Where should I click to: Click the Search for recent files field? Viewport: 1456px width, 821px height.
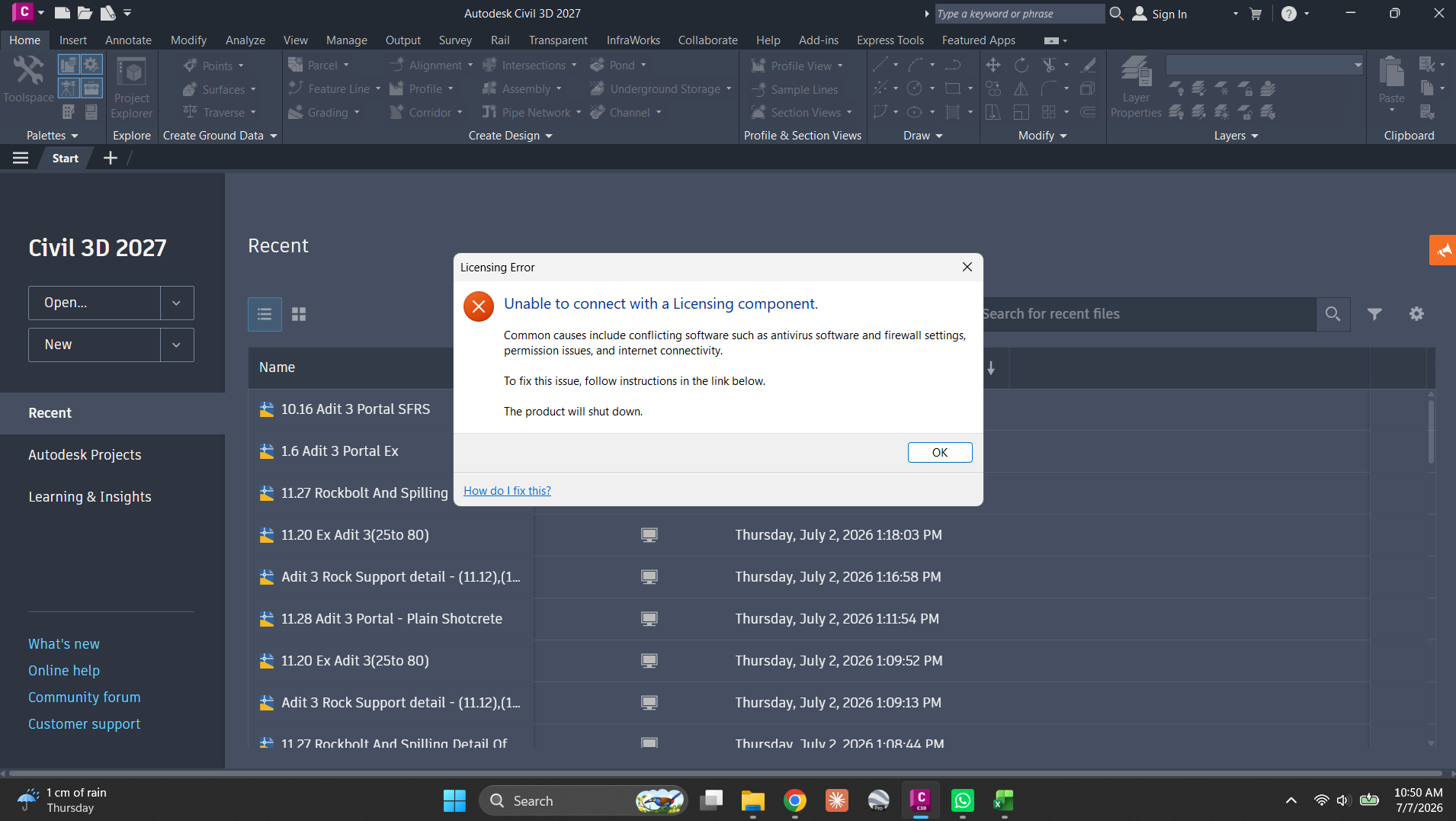coord(1149,314)
